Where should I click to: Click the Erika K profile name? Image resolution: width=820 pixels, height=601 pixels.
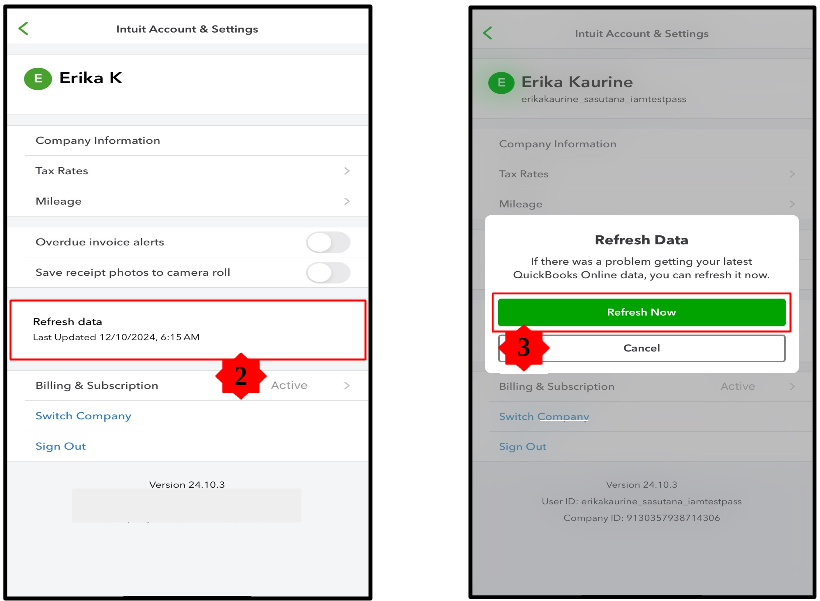[x=90, y=78]
